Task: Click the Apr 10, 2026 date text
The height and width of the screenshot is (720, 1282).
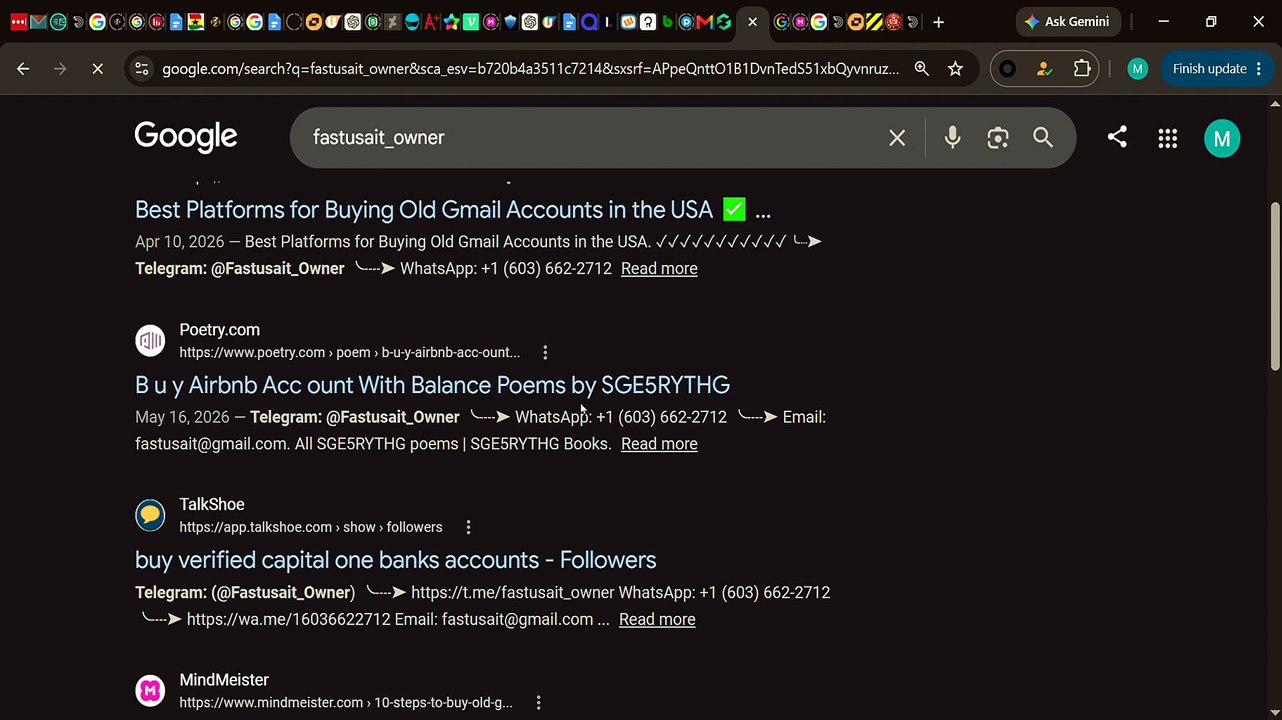Action: pyautogui.click(x=180, y=242)
